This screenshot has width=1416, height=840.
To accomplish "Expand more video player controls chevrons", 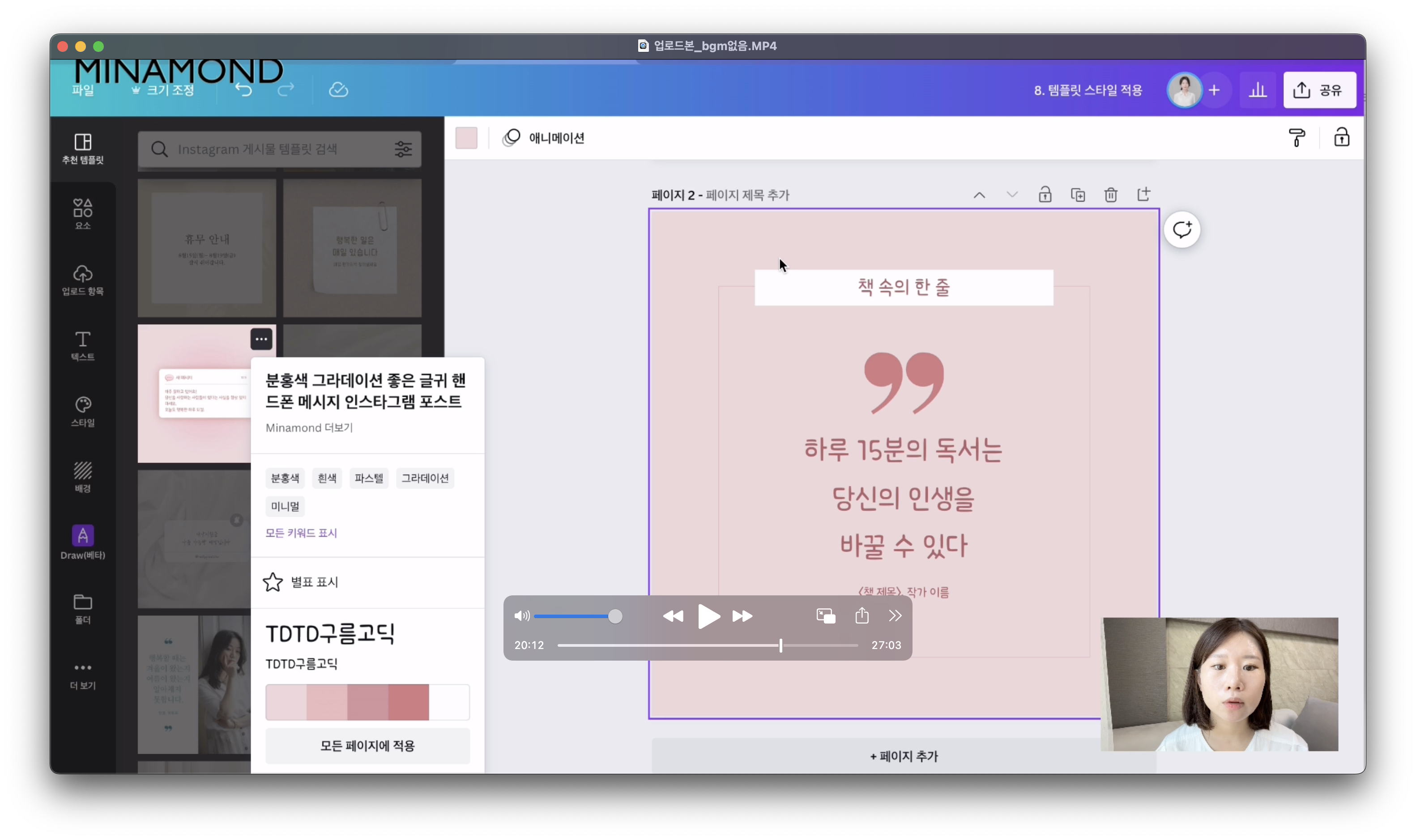I will click(x=895, y=616).
